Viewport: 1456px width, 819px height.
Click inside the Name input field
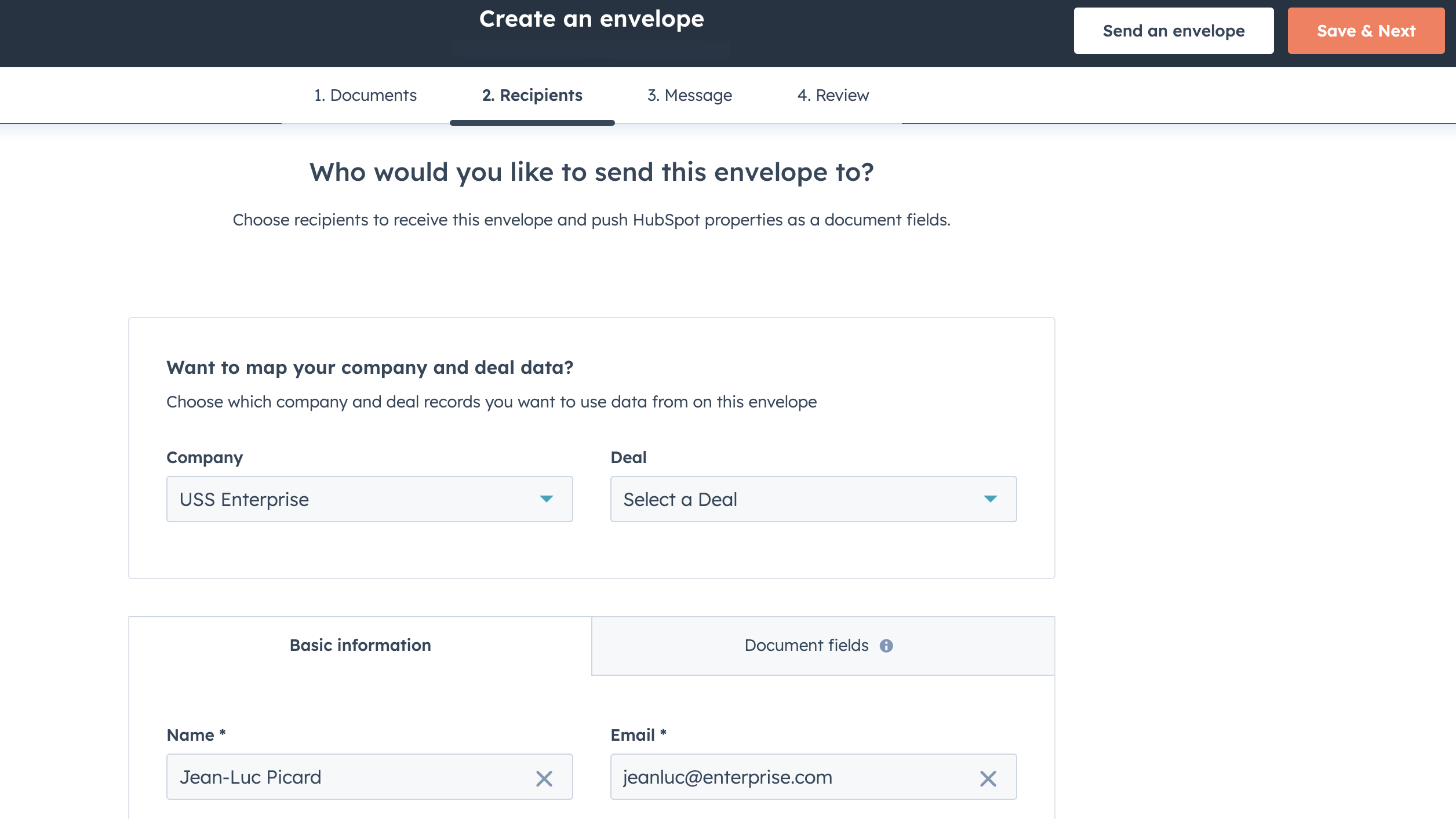[348, 777]
